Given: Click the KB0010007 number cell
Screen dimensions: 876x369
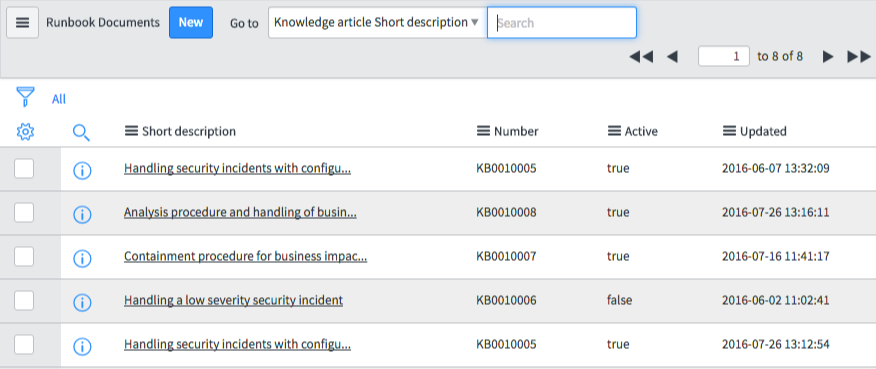Looking at the screenshot, I should pos(506,256).
